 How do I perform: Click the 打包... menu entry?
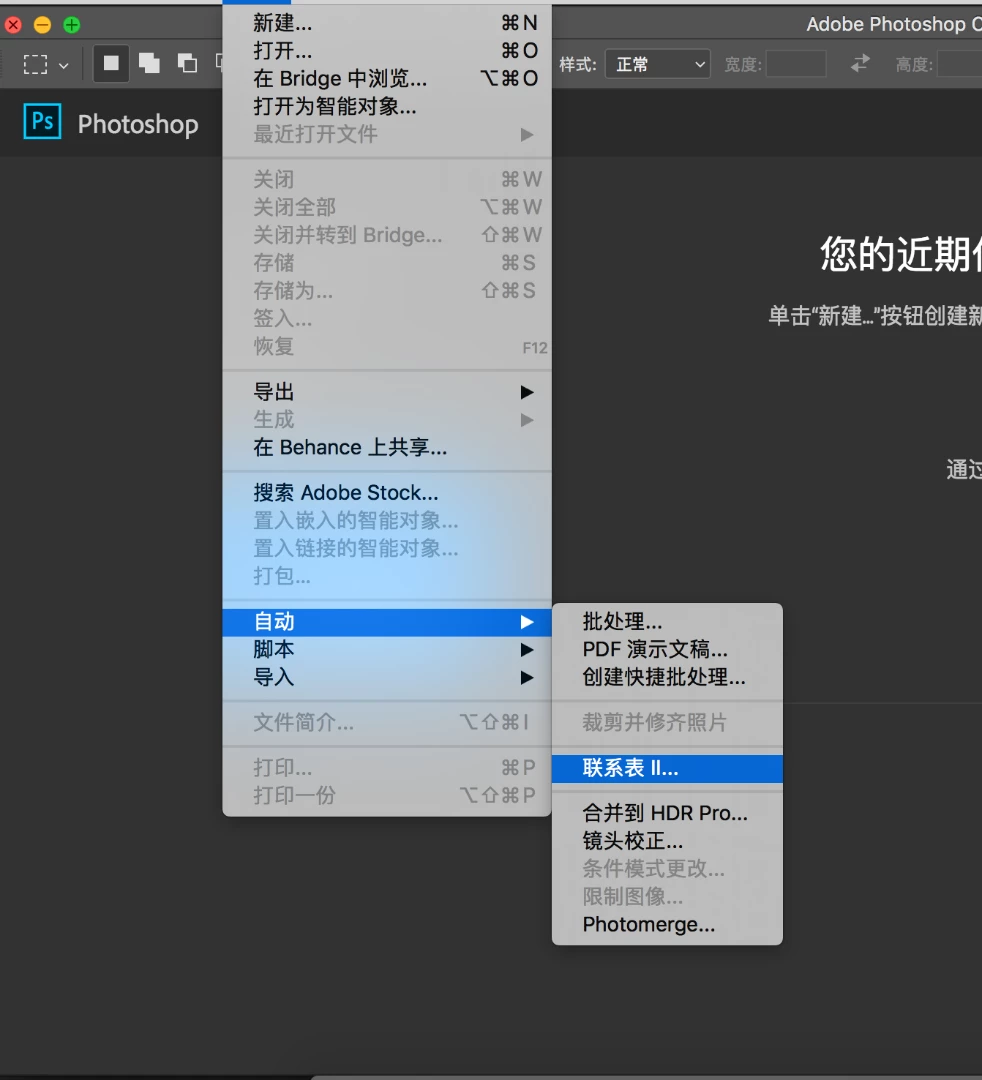(387, 576)
